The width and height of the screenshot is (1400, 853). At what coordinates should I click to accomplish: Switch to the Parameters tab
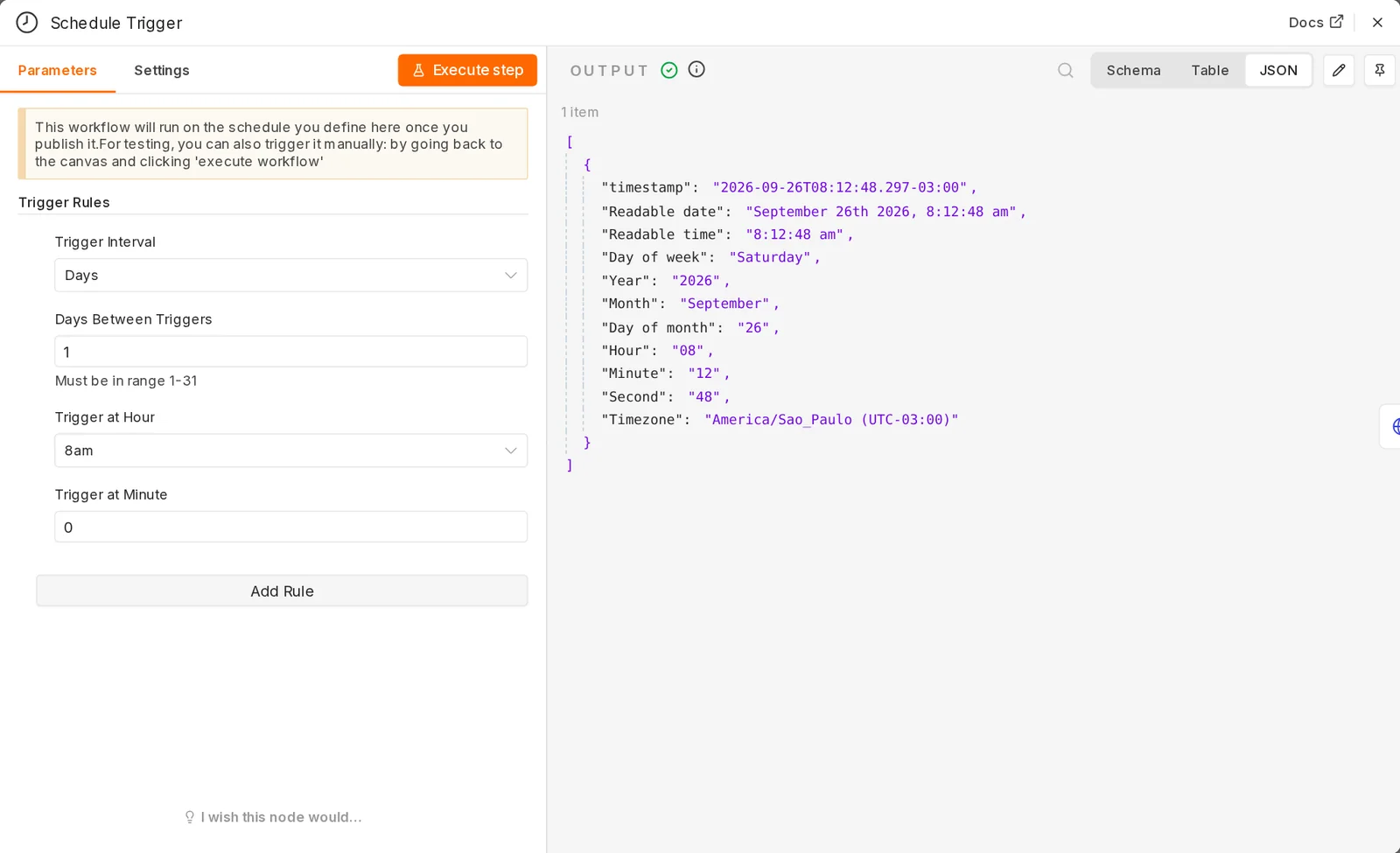tap(58, 70)
